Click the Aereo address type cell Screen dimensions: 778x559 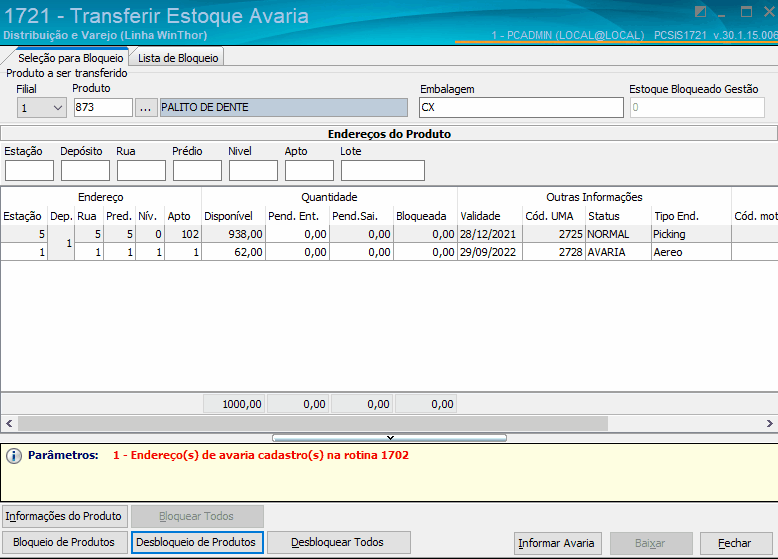click(x=691, y=252)
